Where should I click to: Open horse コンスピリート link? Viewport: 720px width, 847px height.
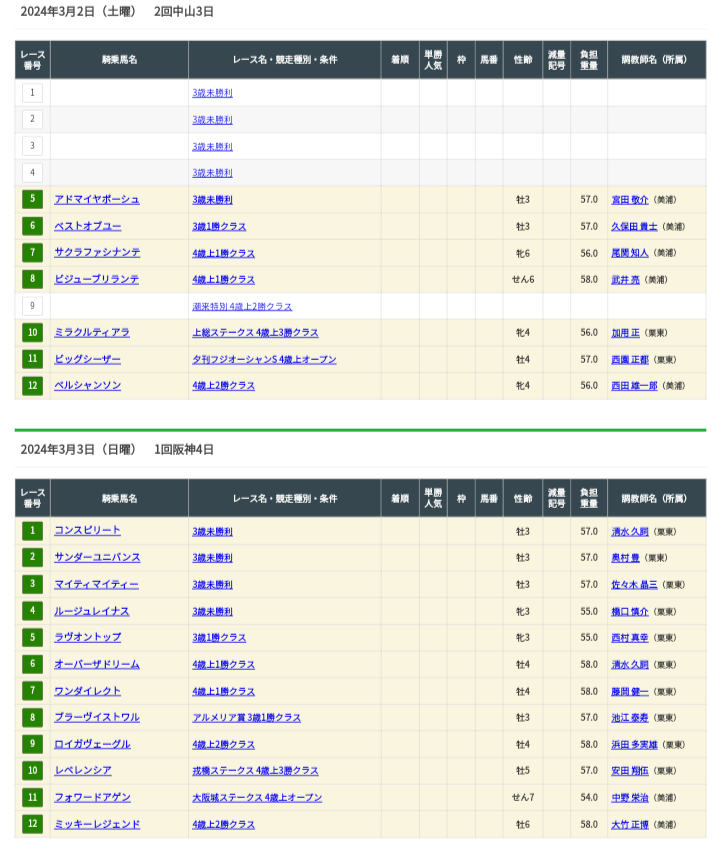88,530
